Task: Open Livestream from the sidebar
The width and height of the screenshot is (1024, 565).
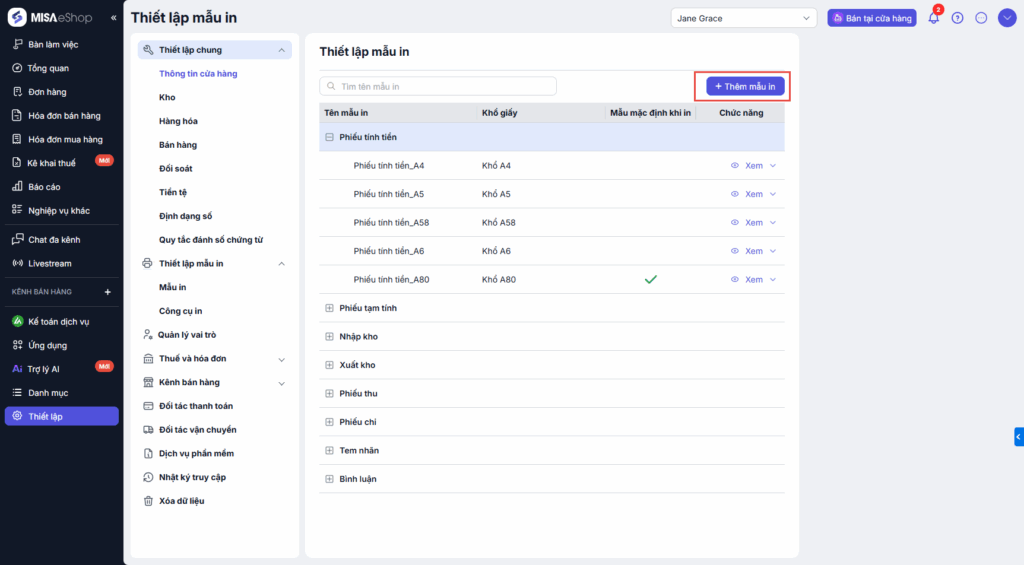Action: 49,263
